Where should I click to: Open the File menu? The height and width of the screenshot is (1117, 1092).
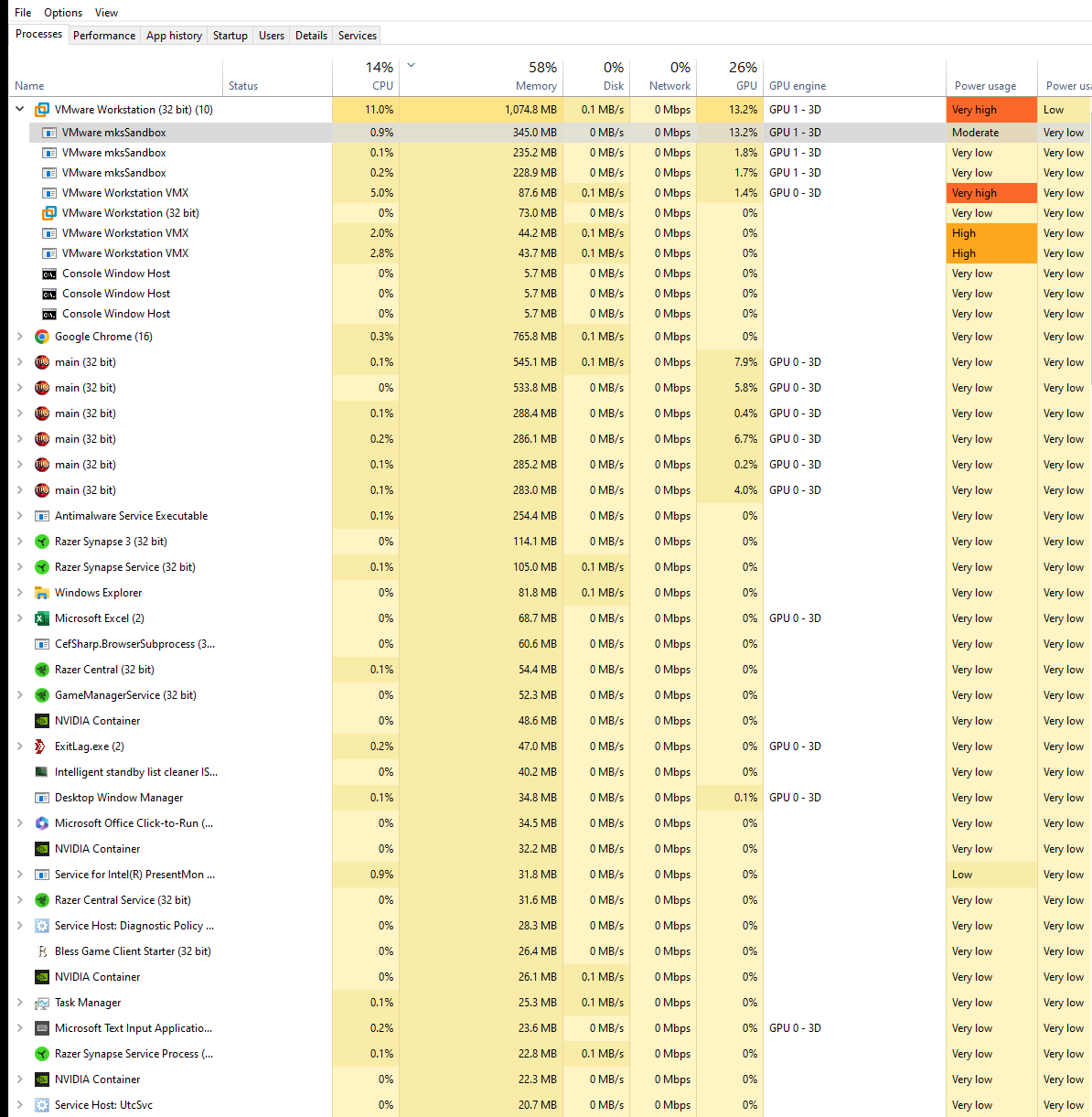[x=23, y=13]
